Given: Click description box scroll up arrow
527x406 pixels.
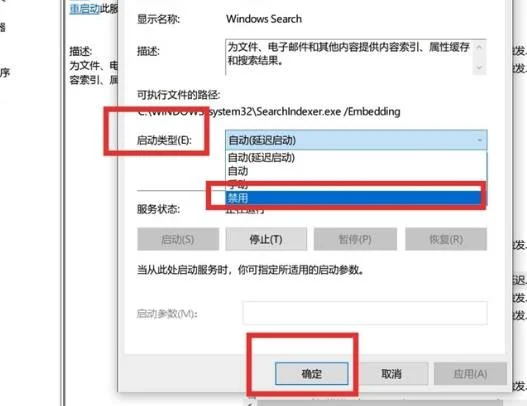Looking at the screenshot, I should point(479,47).
